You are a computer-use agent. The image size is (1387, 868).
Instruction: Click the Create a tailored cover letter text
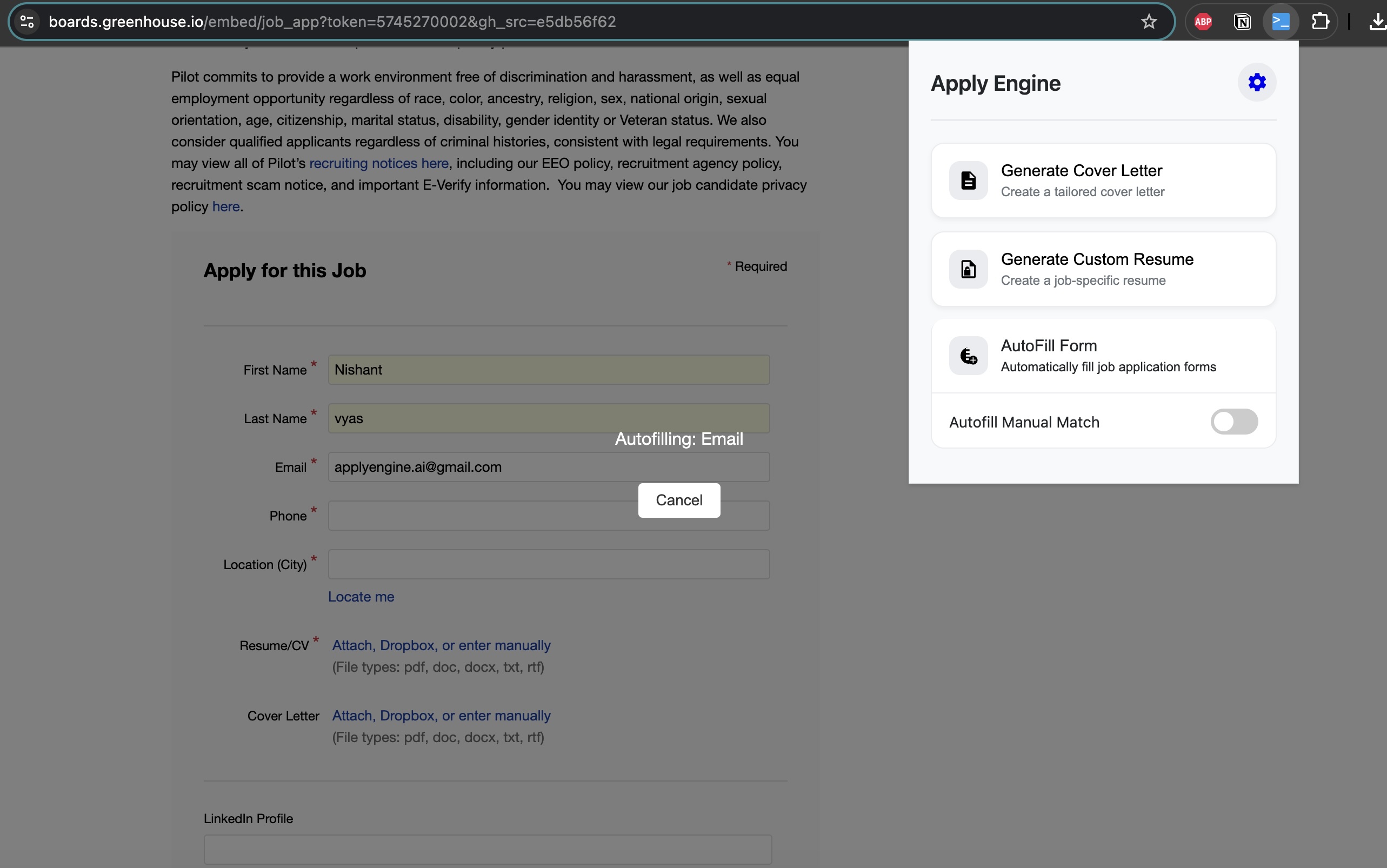[1082, 192]
